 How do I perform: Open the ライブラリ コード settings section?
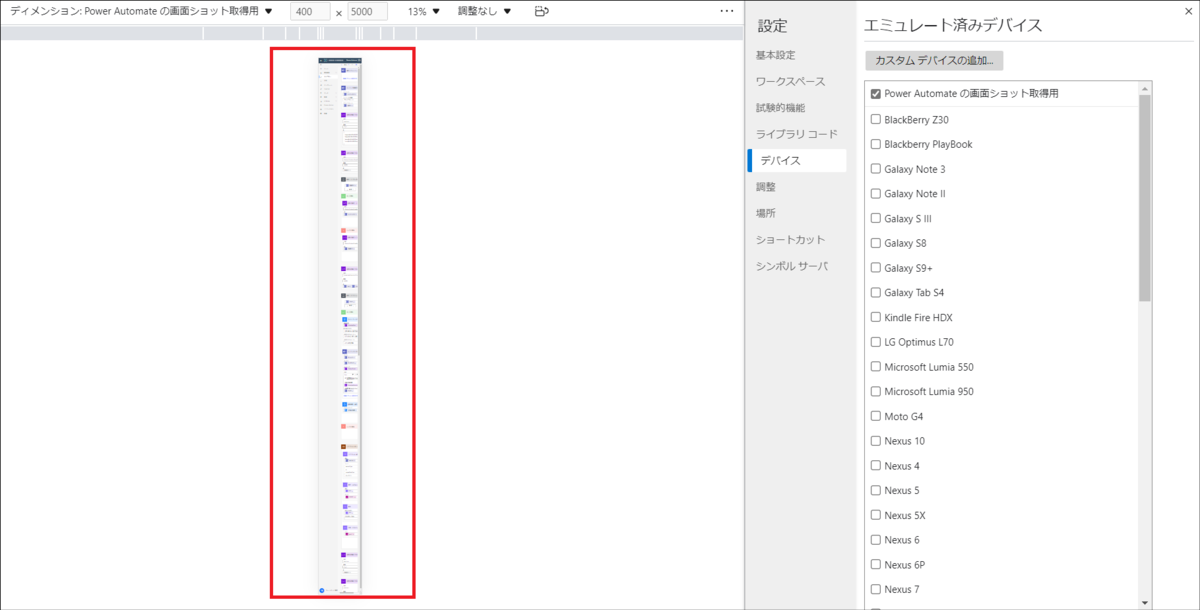click(x=796, y=134)
